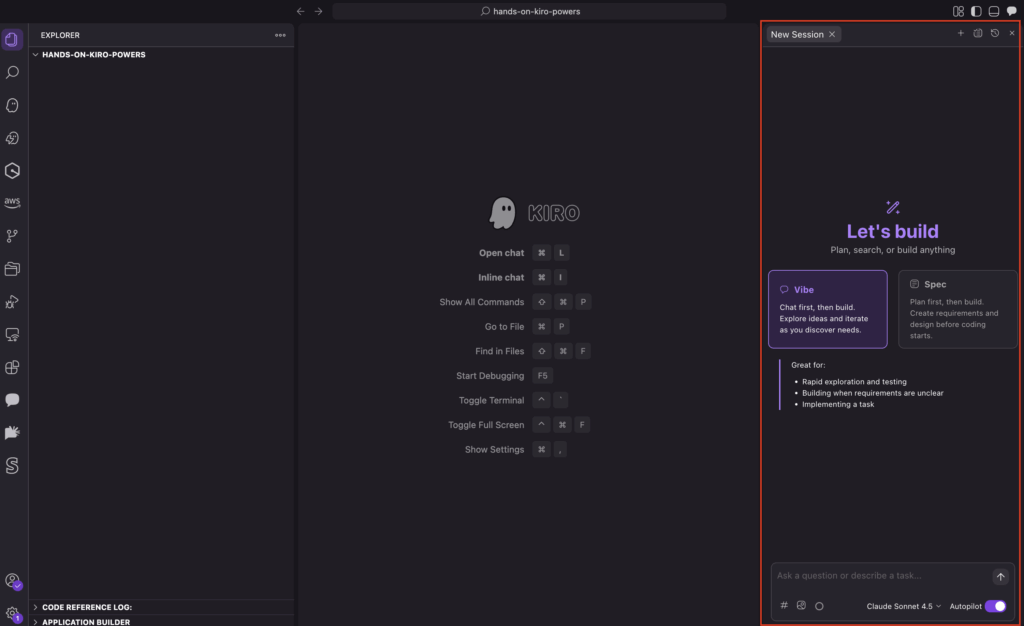Start a new chat session with plus
Screen dimensions: 1024x626
960,34
